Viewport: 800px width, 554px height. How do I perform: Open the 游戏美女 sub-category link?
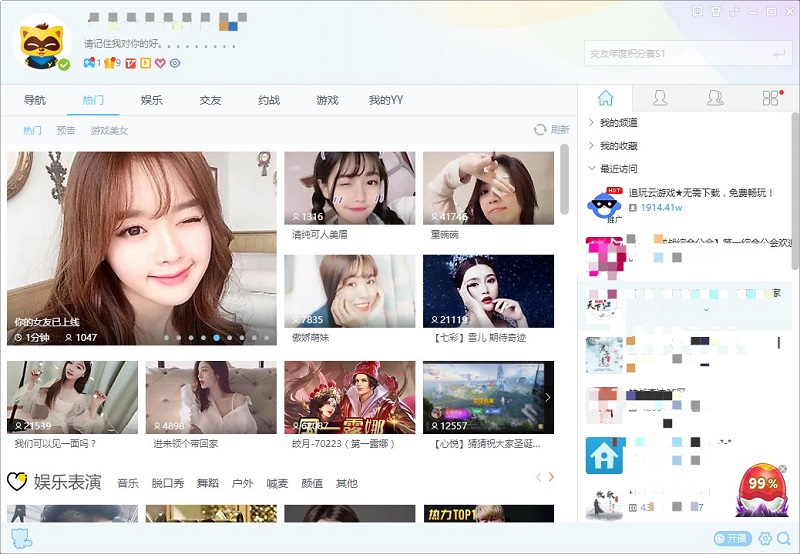(x=109, y=131)
